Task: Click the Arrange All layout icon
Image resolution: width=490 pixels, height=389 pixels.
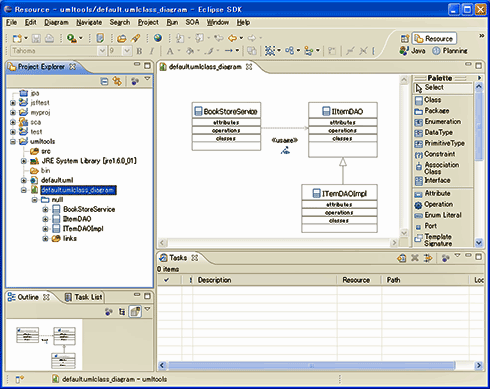Action: [x=289, y=51]
